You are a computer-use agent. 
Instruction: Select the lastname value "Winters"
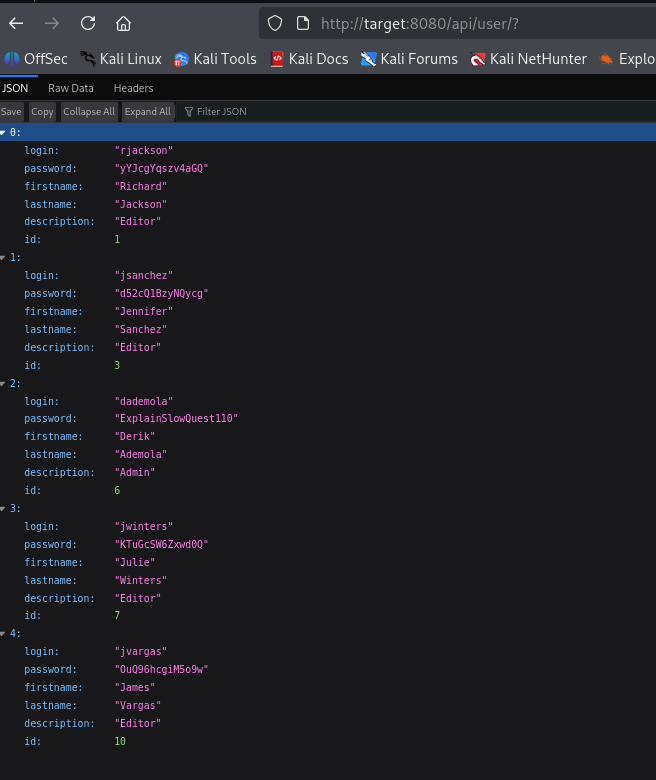[141, 580]
